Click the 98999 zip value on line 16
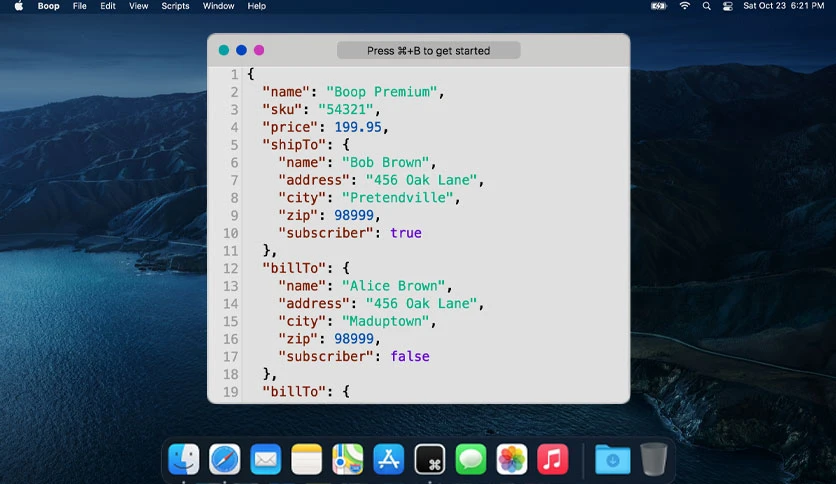Screen dimensions: 836x484 [x=354, y=338]
